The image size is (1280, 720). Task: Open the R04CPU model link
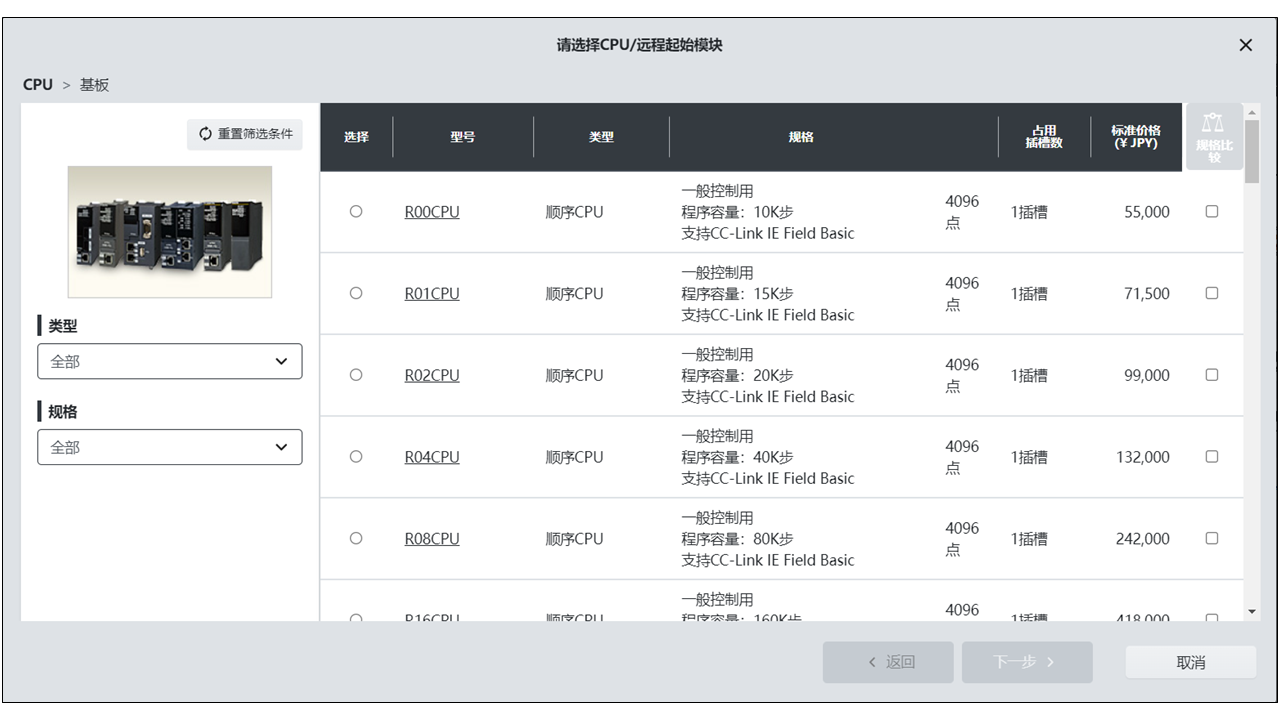point(432,457)
